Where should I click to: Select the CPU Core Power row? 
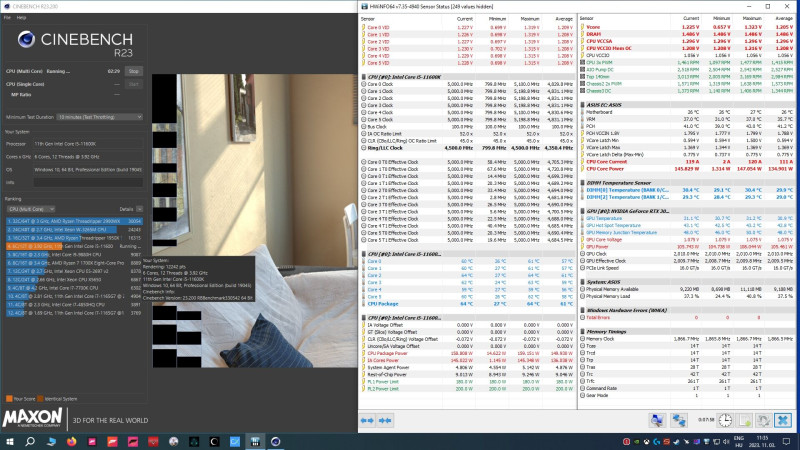point(687,169)
